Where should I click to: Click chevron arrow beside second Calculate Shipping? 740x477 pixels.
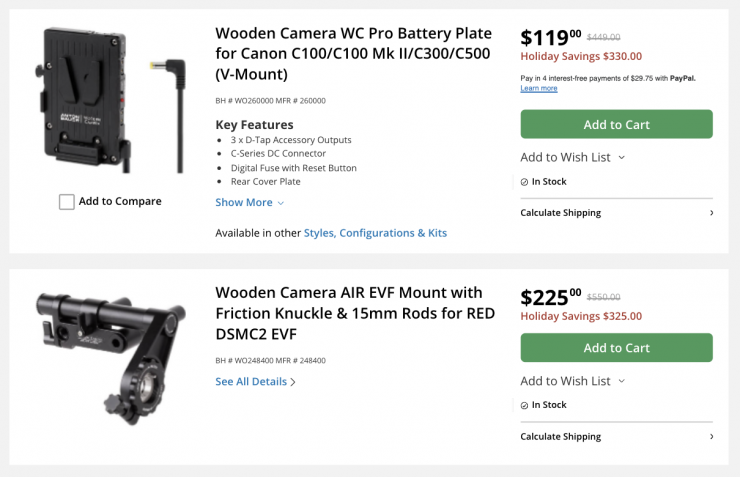click(711, 437)
